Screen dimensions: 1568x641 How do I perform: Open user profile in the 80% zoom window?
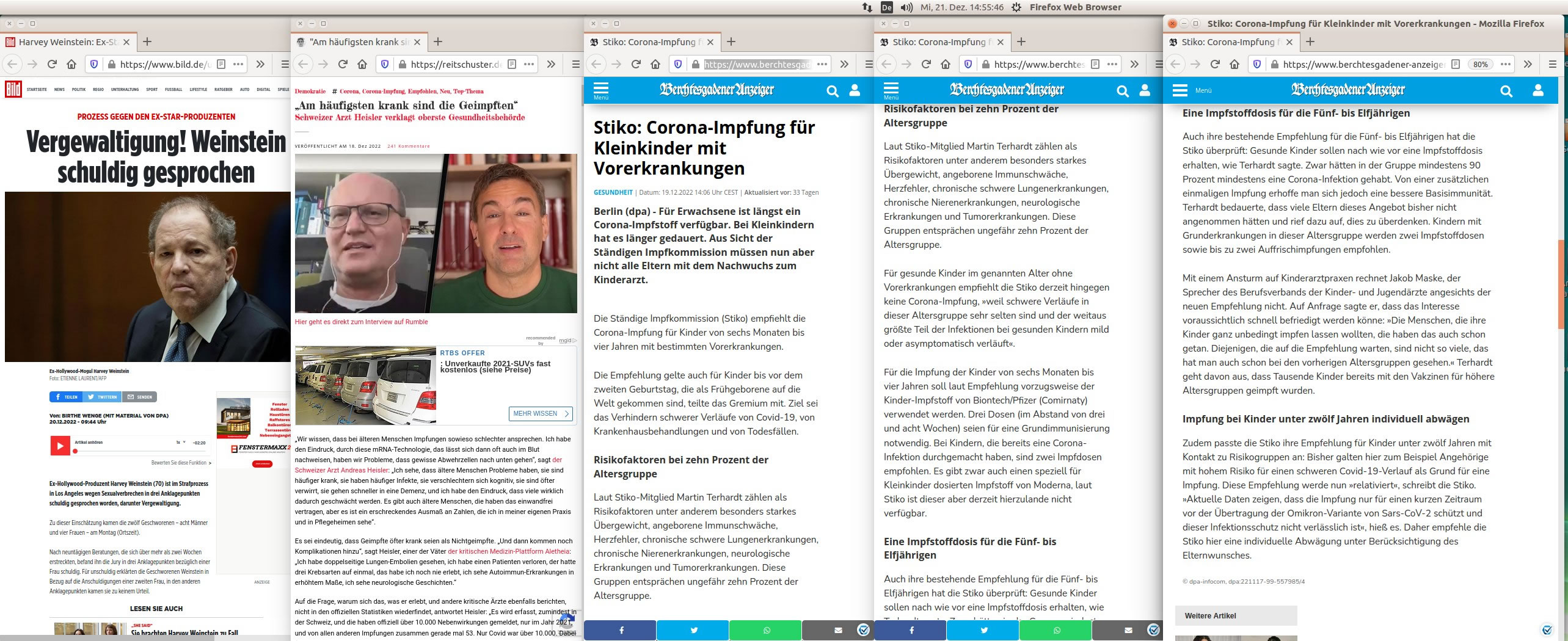[1538, 90]
